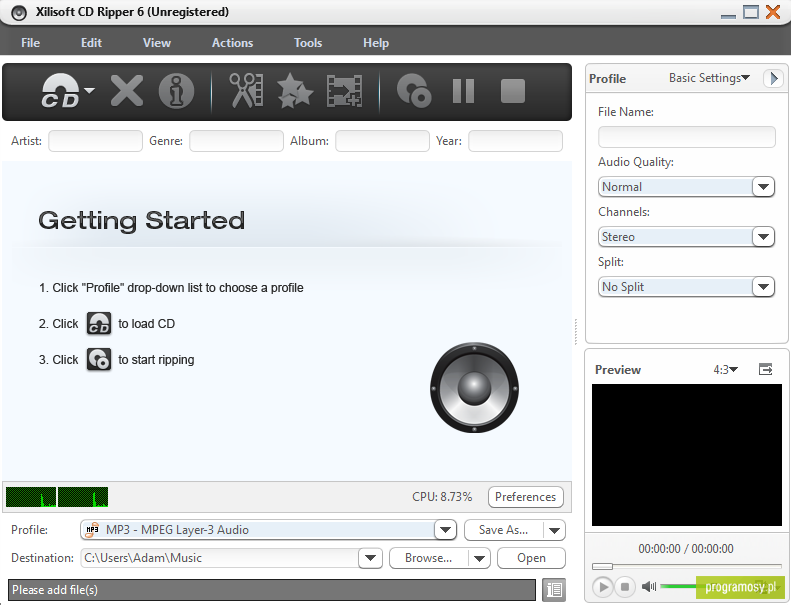
Task: Click the File Name input field
Action: coord(687,137)
